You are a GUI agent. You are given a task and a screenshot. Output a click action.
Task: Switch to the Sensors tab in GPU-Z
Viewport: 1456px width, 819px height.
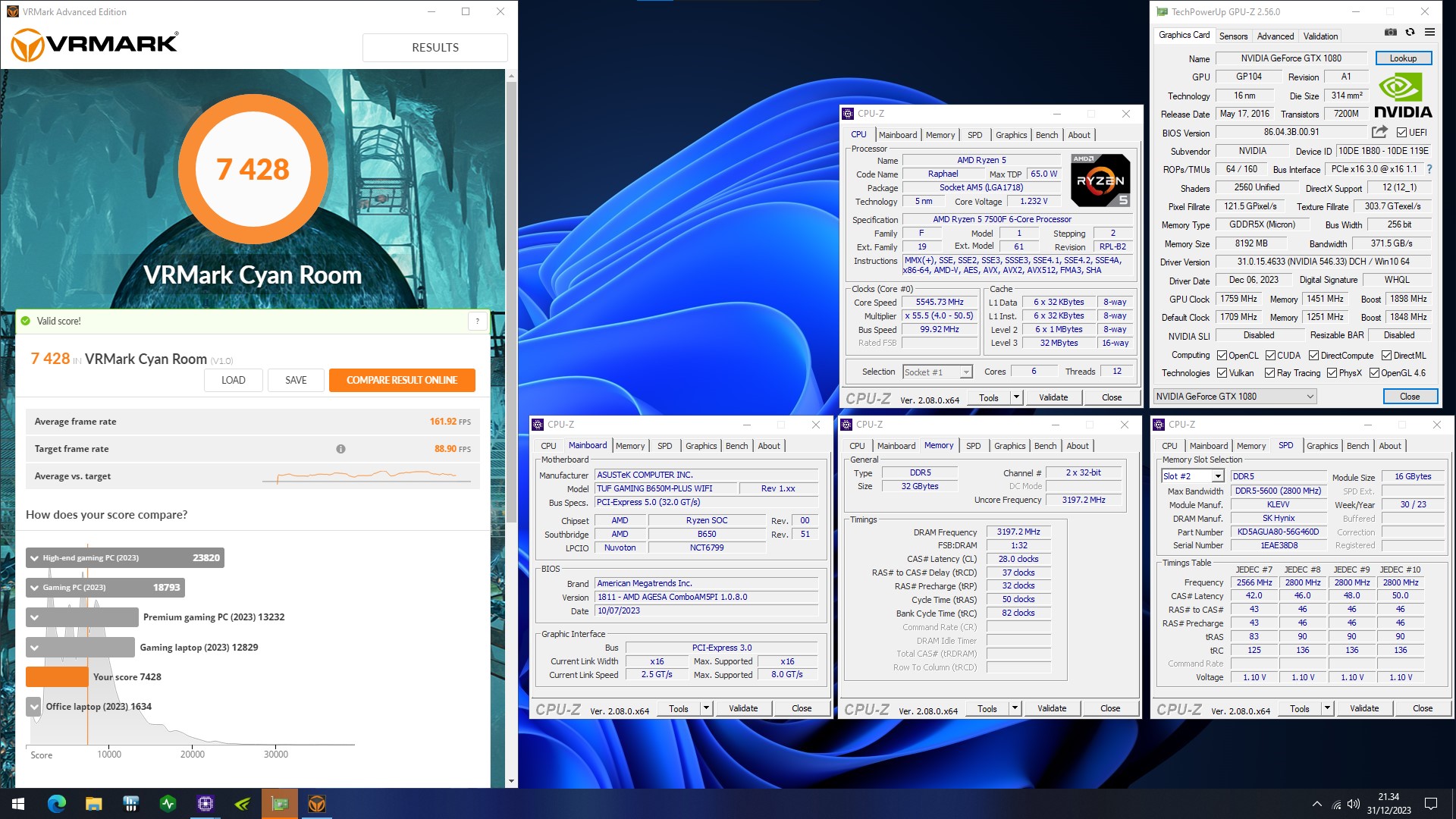coord(1233,36)
